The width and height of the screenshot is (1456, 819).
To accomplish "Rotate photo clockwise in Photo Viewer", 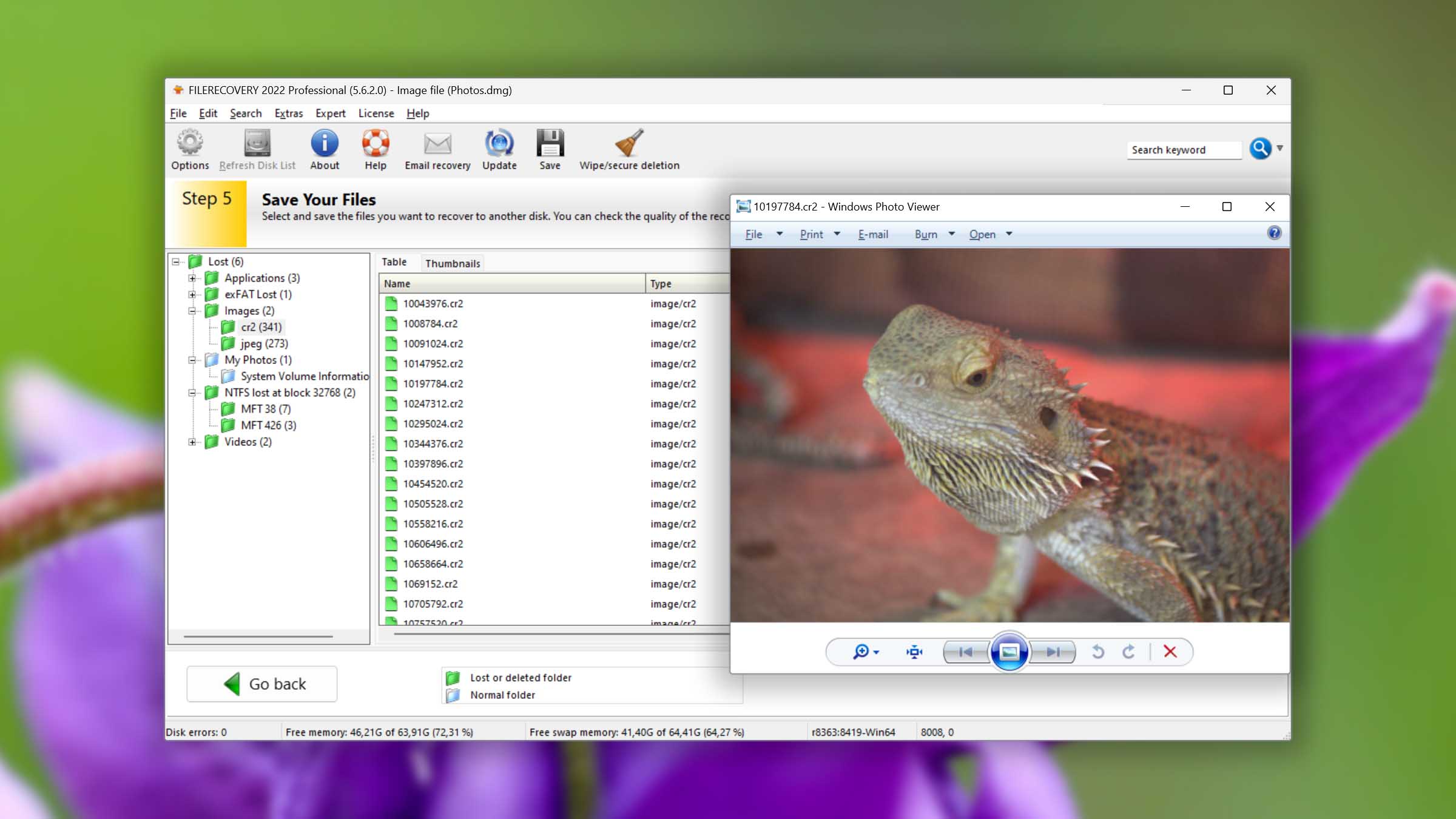I will (1128, 652).
